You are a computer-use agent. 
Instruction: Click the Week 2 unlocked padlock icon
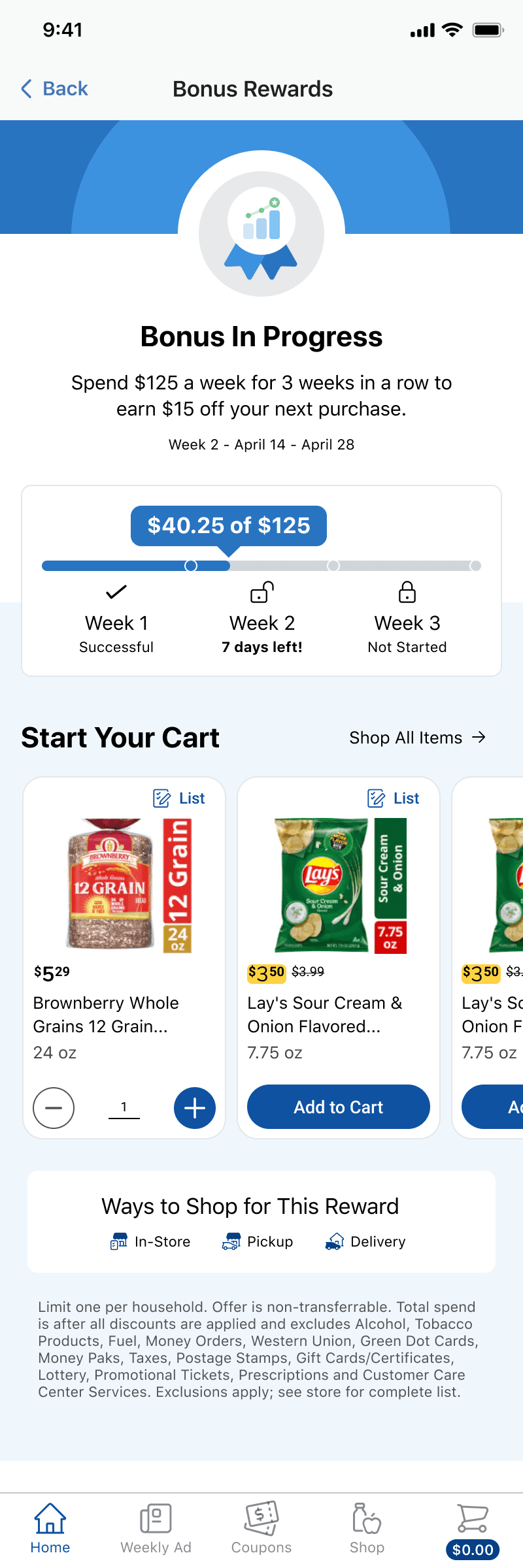pos(262,592)
